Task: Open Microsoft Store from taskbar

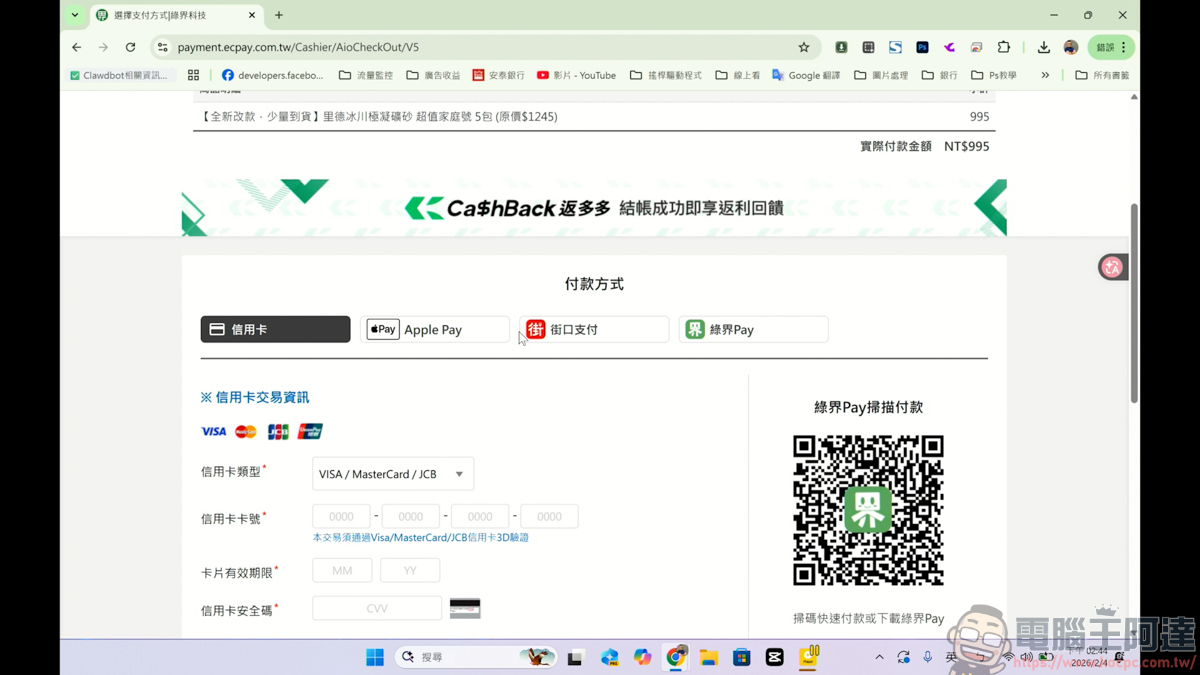Action: [x=742, y=657]
